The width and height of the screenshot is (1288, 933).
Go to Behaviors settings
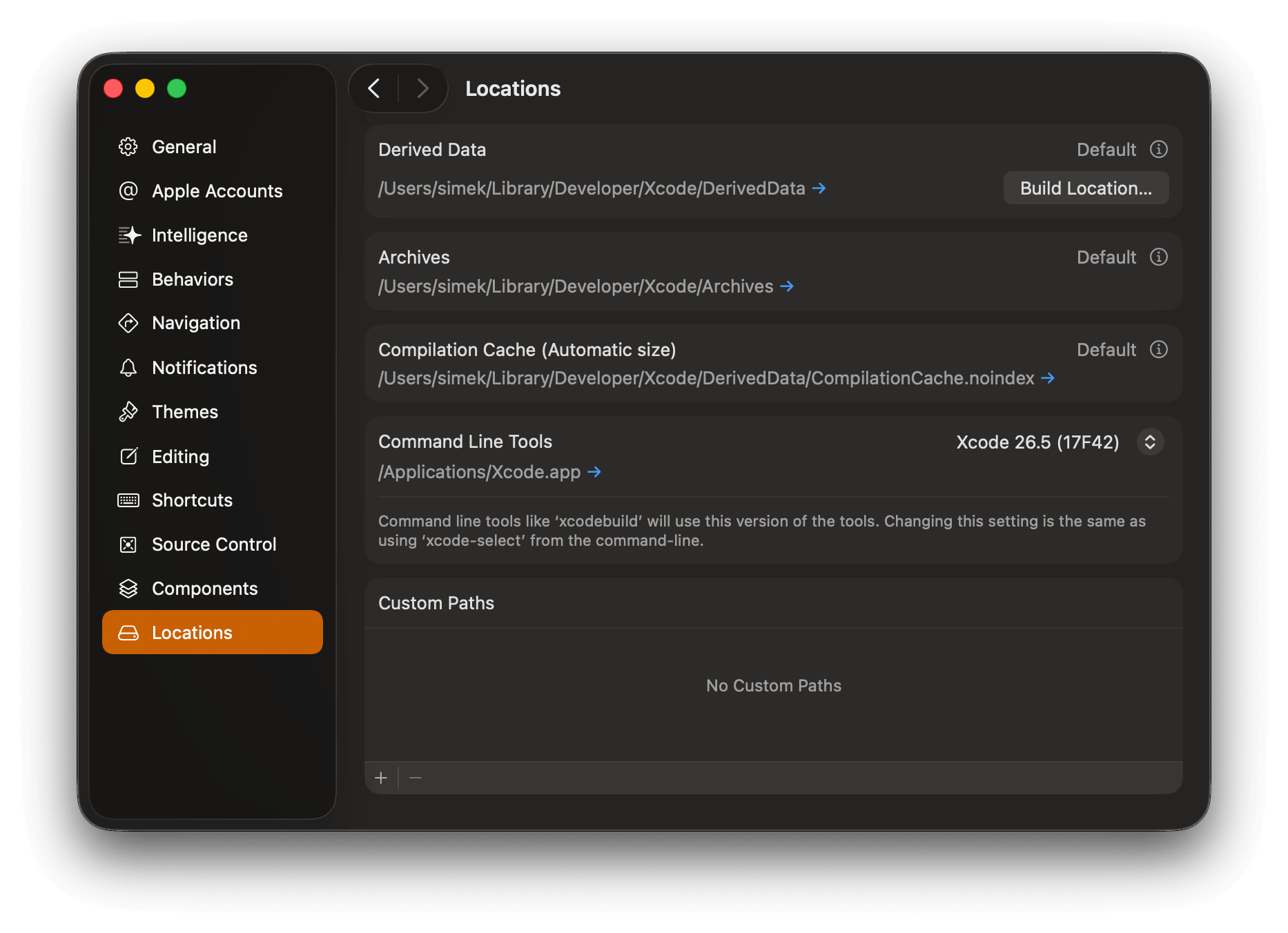[x=213, y=279]
